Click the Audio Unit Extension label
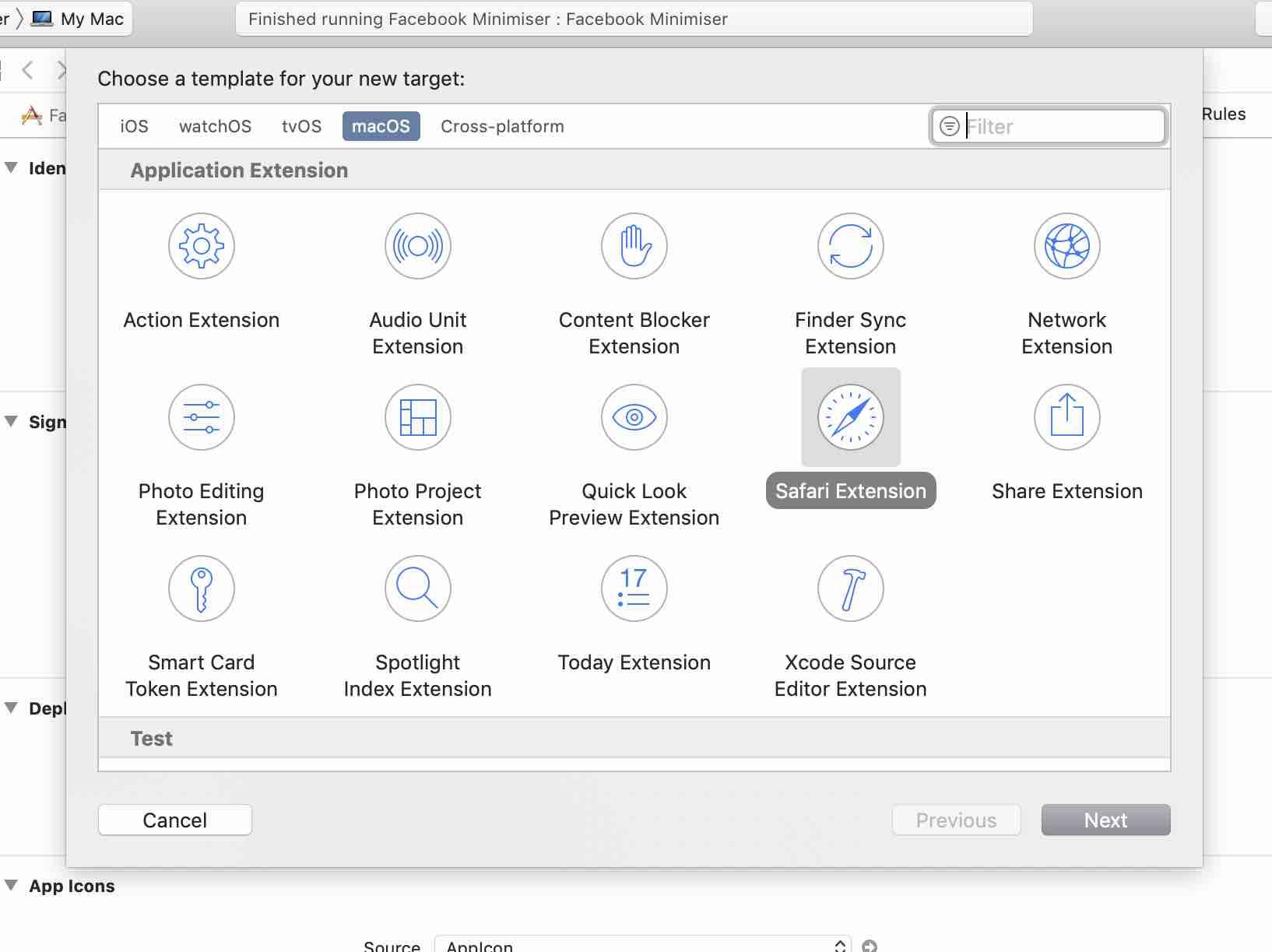 pyautogui.click(x=418, y=333)
